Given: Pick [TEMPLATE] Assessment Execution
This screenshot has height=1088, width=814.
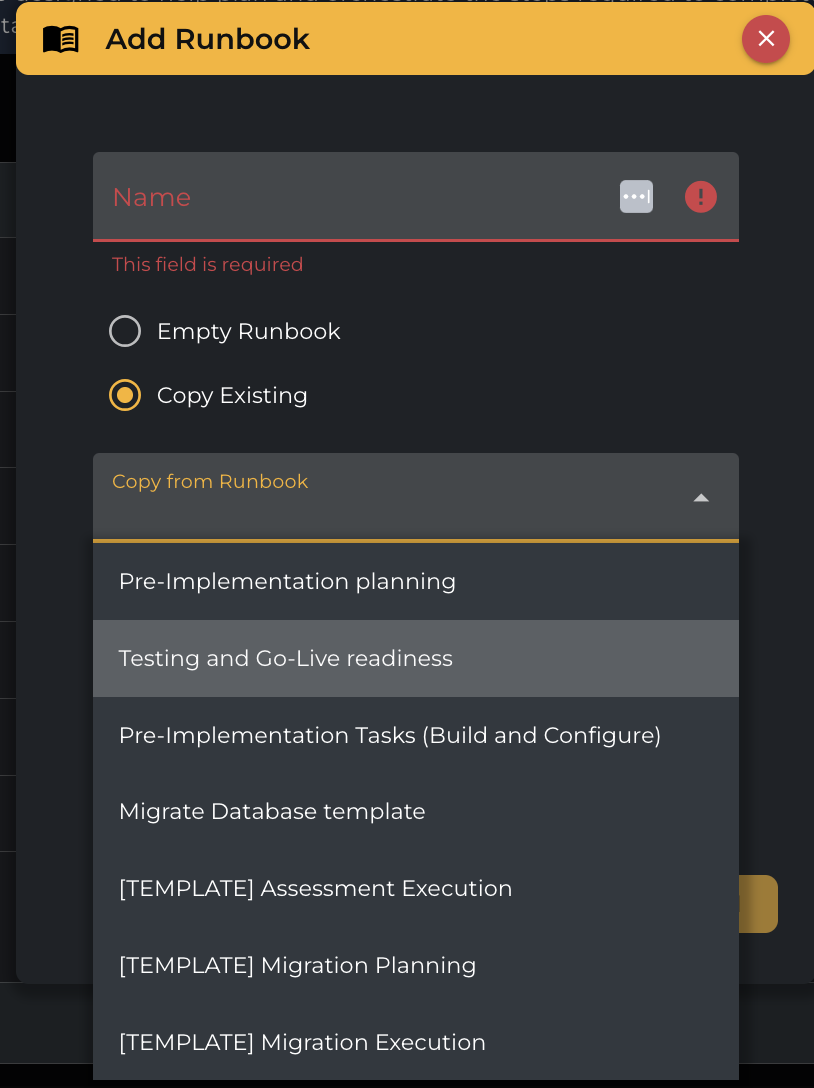Looking at the screenshot, I should 315,888.
